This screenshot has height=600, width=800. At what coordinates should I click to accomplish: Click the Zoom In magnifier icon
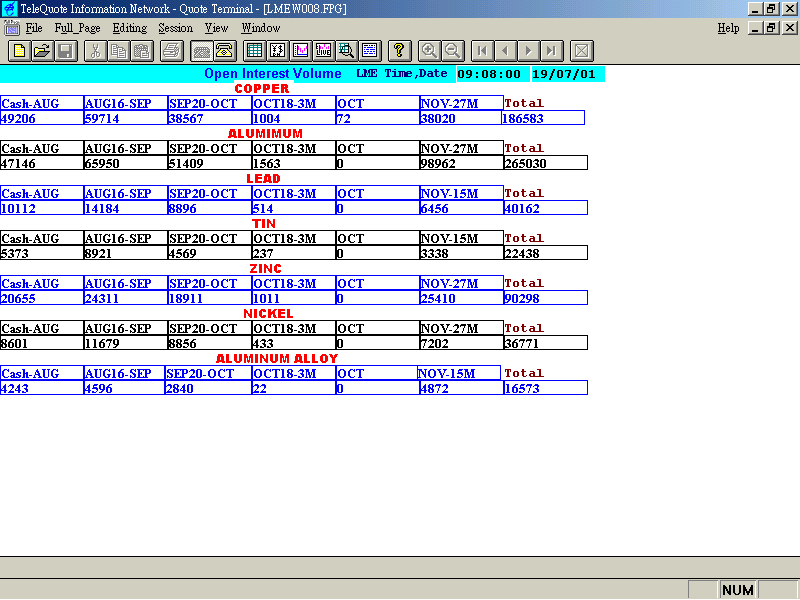429,51
